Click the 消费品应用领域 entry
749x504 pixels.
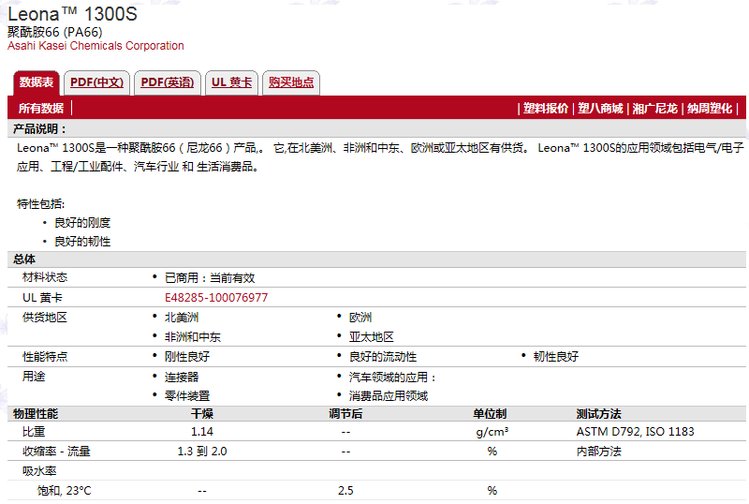(x=388, y=396)
